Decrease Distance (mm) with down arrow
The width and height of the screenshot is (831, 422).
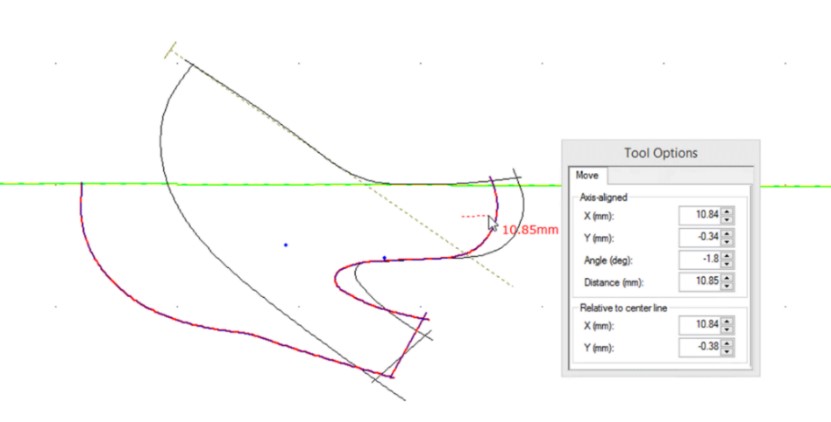727,286
